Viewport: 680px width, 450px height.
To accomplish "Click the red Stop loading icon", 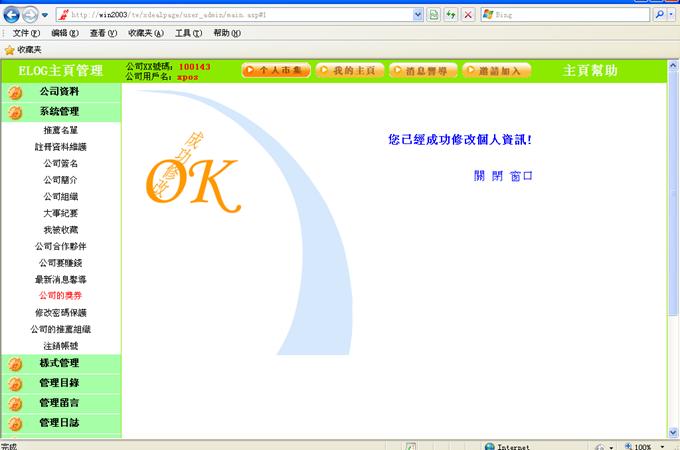I will (467, 15).
